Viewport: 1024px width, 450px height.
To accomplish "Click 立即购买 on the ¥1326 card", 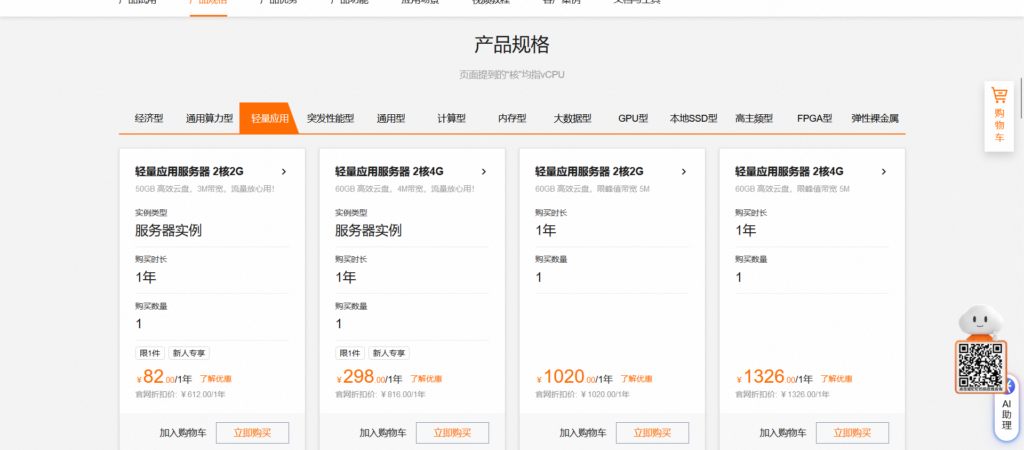I will point(852,433).
